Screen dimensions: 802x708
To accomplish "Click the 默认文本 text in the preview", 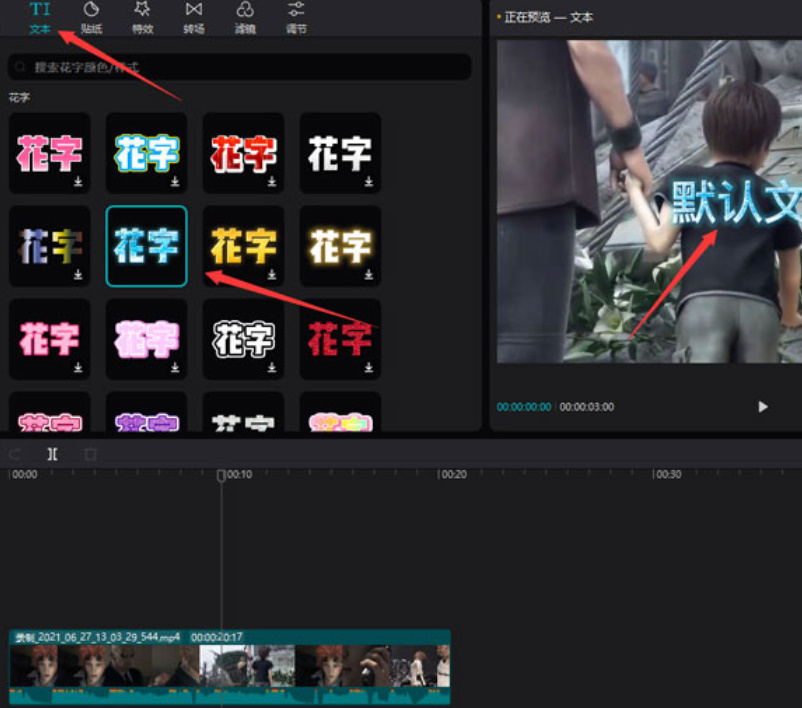I will click(735, 203).
